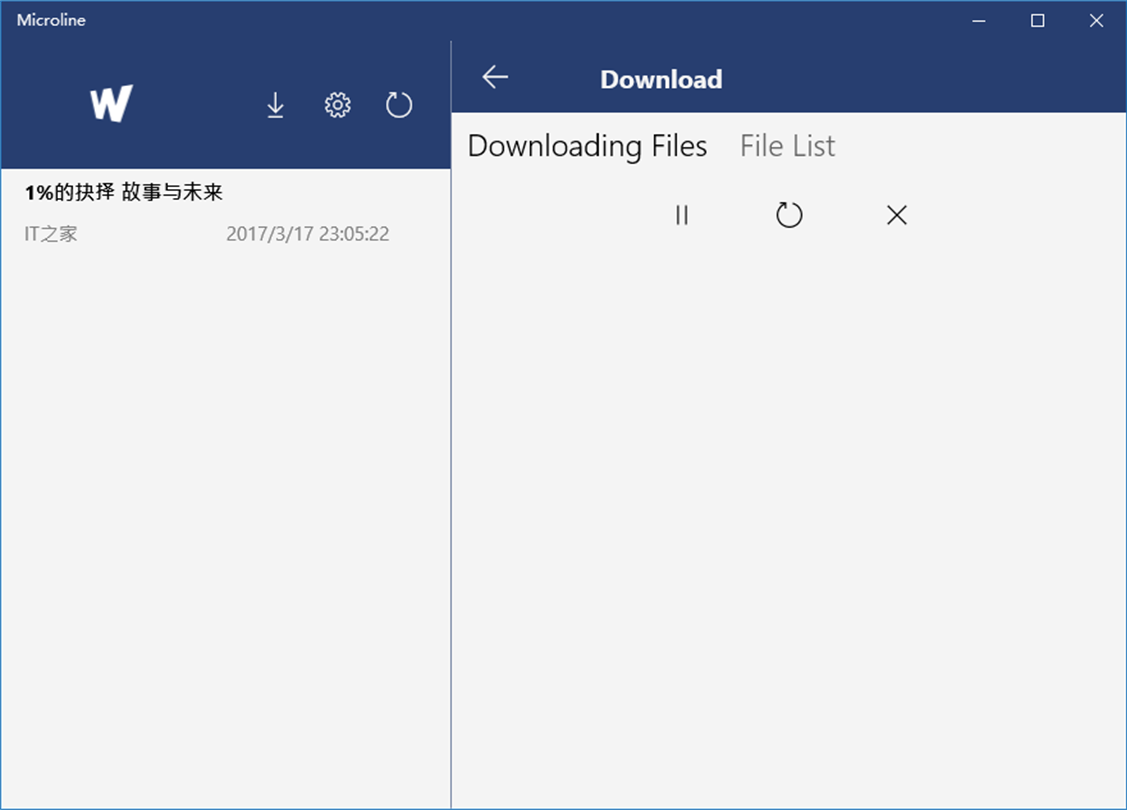Cancel downloads with the X icon below the tabs

tap(896, 215)
